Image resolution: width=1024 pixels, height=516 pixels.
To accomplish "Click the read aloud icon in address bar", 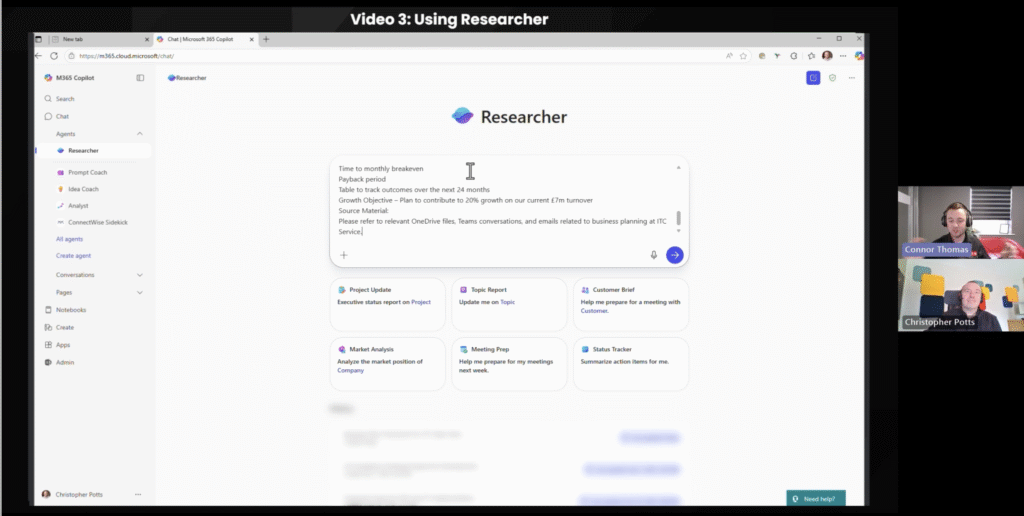I will coord(729,56).
